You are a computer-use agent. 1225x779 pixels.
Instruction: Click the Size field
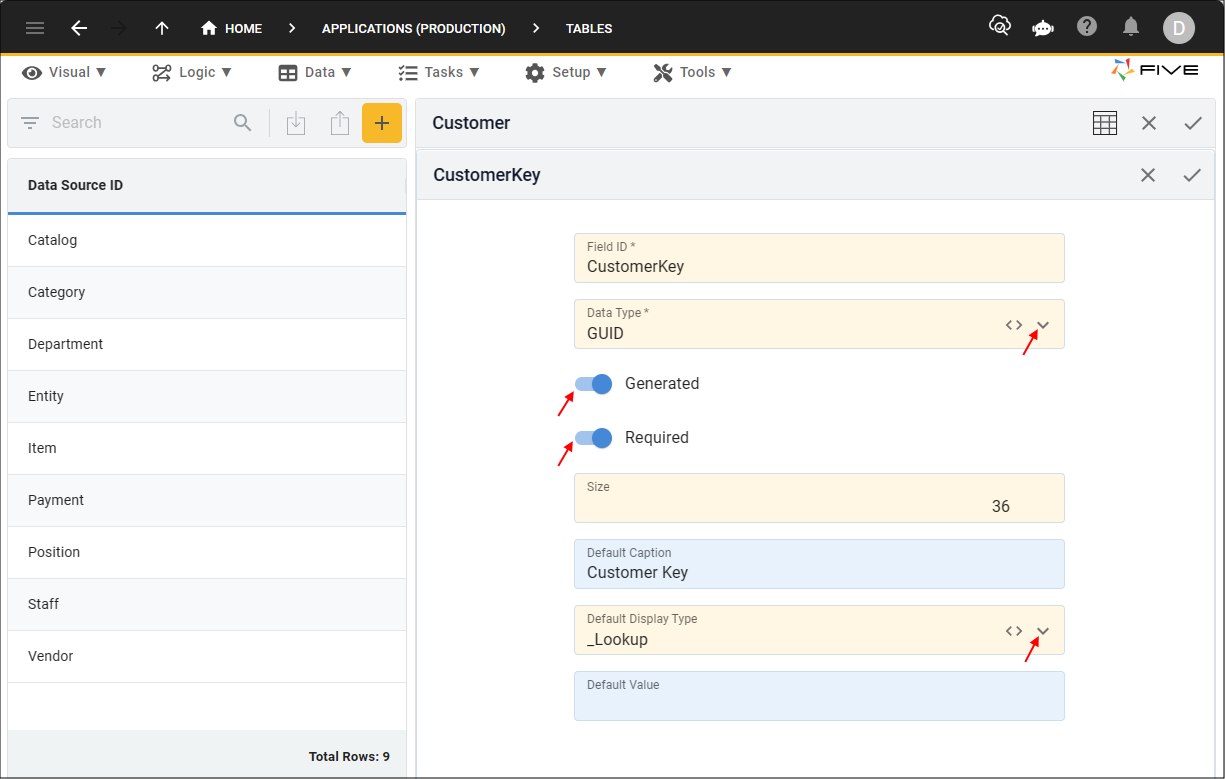coord(819,498)
